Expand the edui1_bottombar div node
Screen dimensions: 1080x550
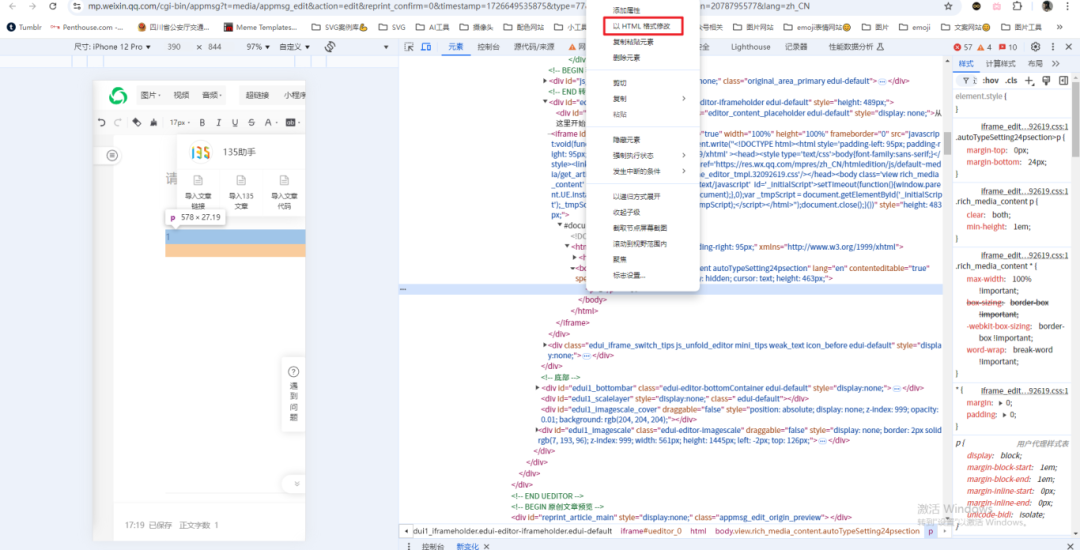coord(538,387)
